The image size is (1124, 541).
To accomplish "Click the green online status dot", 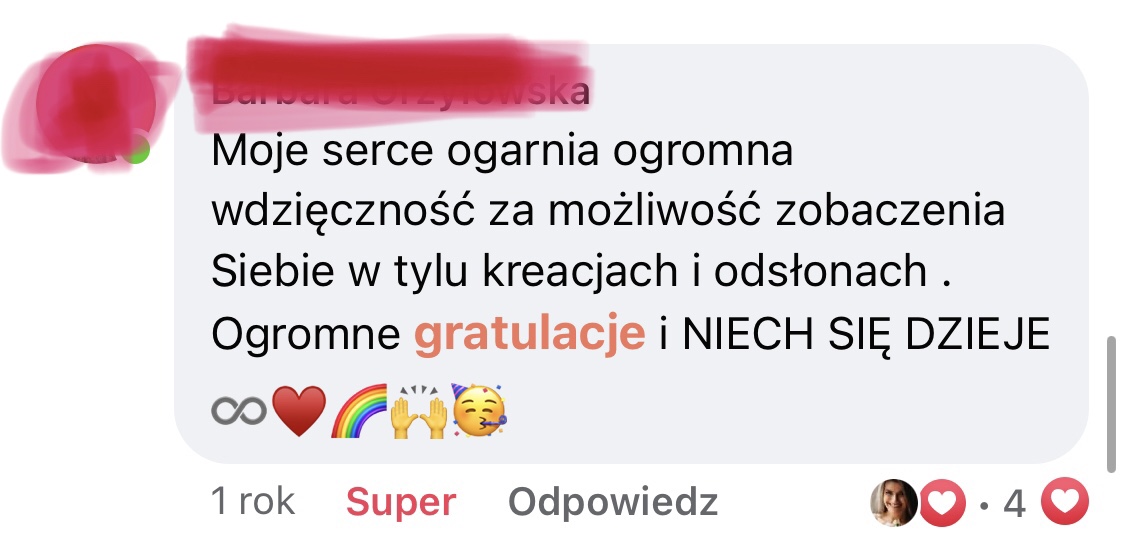I will pyautogui.click(x=136, y=150).
